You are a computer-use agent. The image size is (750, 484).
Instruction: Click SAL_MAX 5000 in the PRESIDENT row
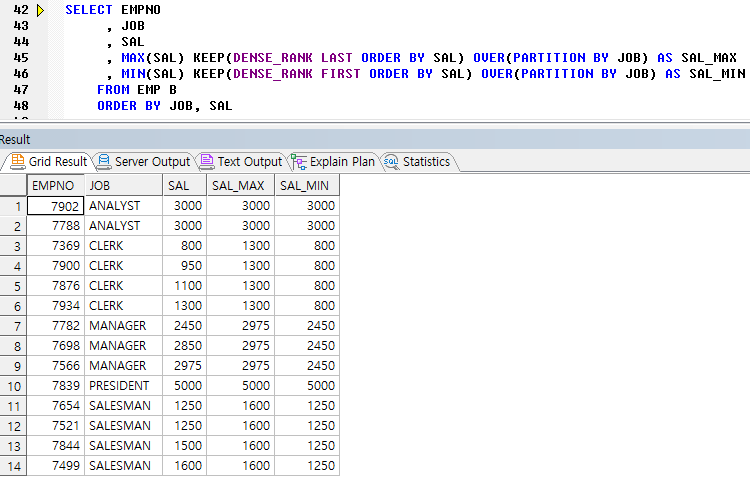pyautogui.click(x=241, y=386)
